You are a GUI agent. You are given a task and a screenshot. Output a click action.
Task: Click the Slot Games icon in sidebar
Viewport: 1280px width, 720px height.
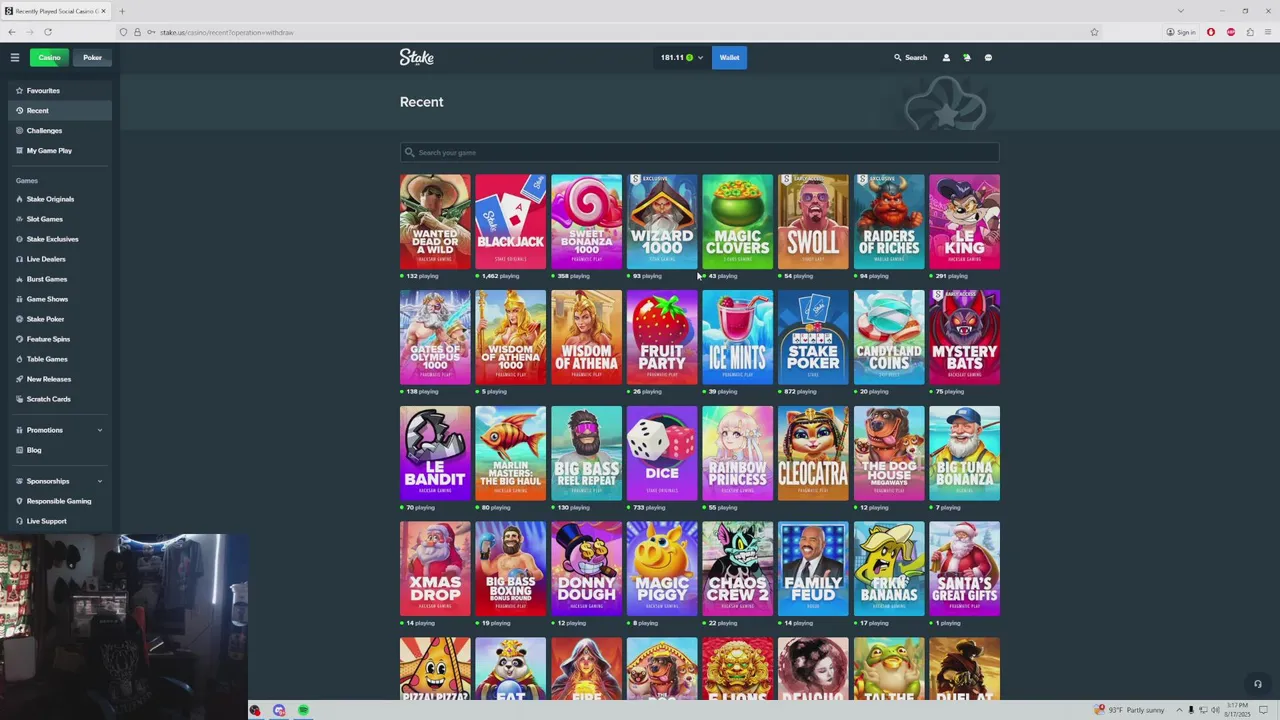[x=19, y=219]
